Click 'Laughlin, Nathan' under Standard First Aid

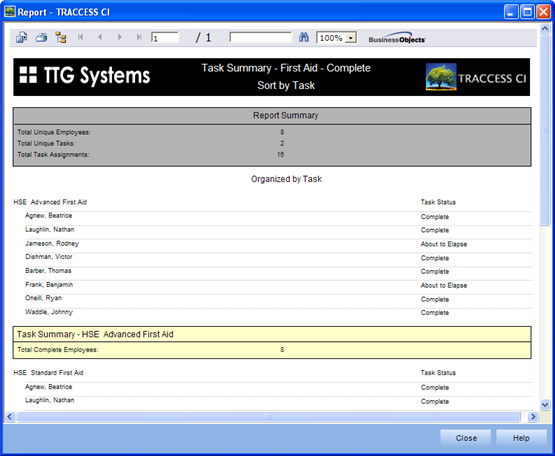pyautogui.click(x=50, y=400)
